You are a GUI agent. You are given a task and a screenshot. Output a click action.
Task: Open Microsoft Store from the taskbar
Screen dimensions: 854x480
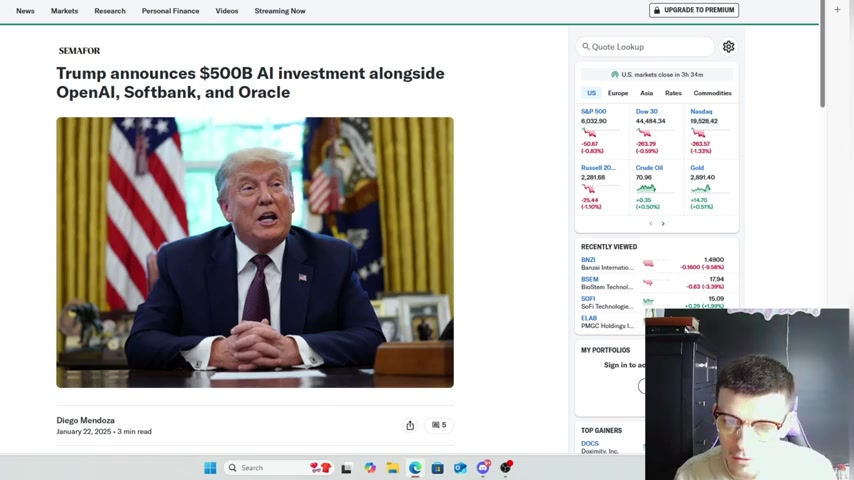437,467
